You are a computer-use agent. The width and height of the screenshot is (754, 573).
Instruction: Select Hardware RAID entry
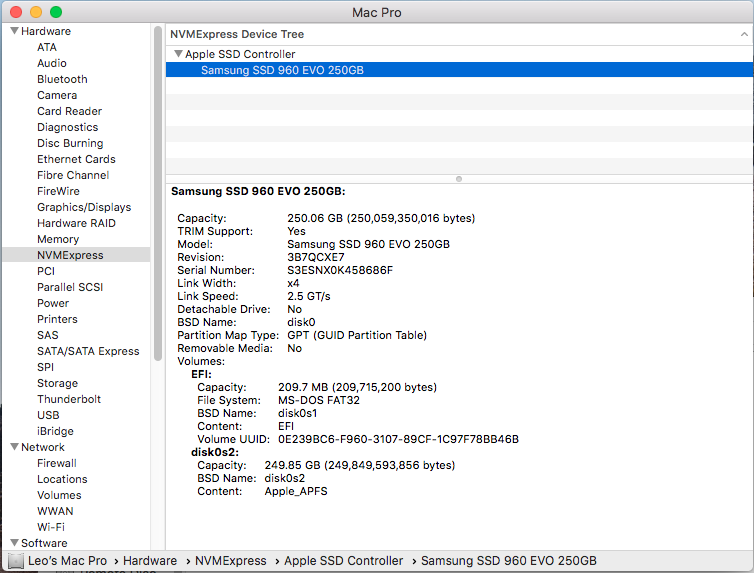(76, 223)
